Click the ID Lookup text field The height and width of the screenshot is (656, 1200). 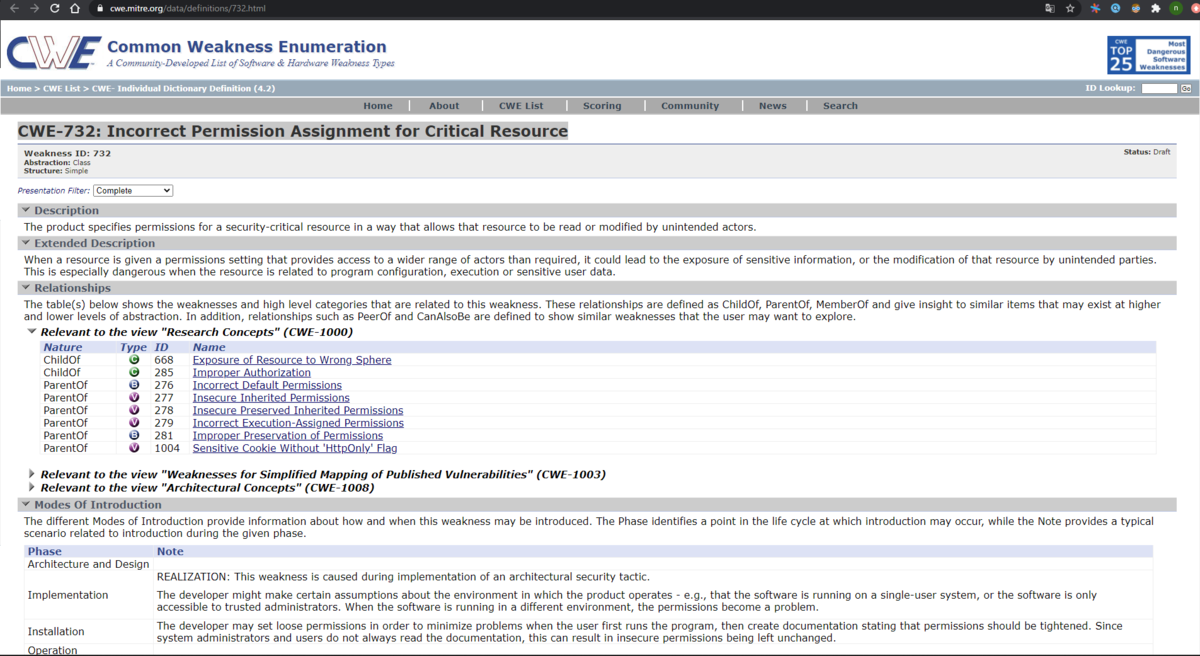1159,88
